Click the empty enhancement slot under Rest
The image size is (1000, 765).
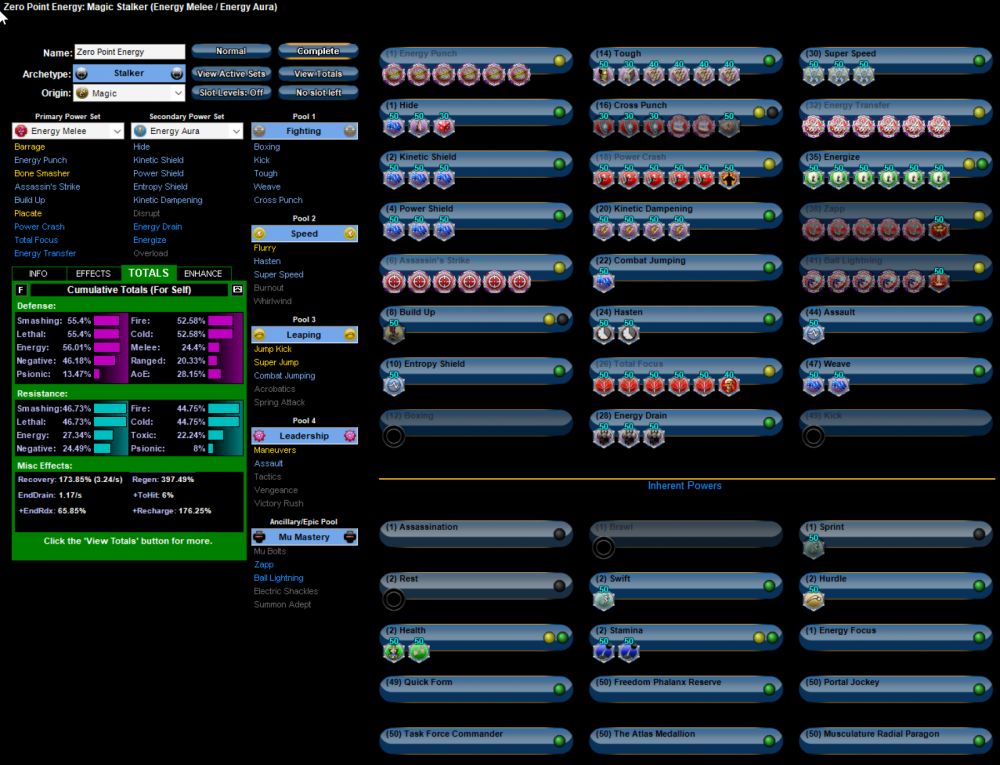click(x=393, y=598)
